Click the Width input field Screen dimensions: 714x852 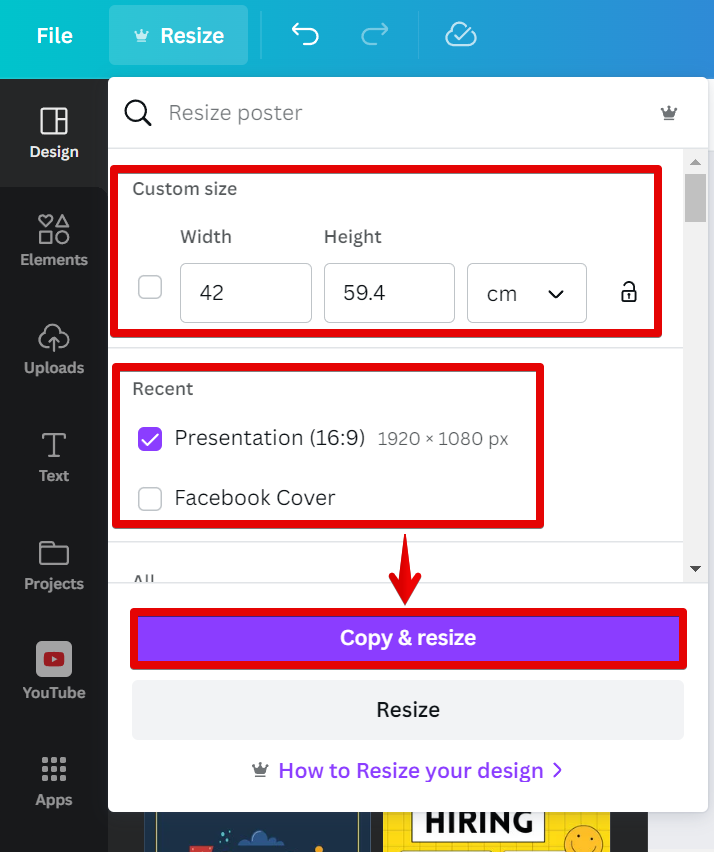point(245,293)
